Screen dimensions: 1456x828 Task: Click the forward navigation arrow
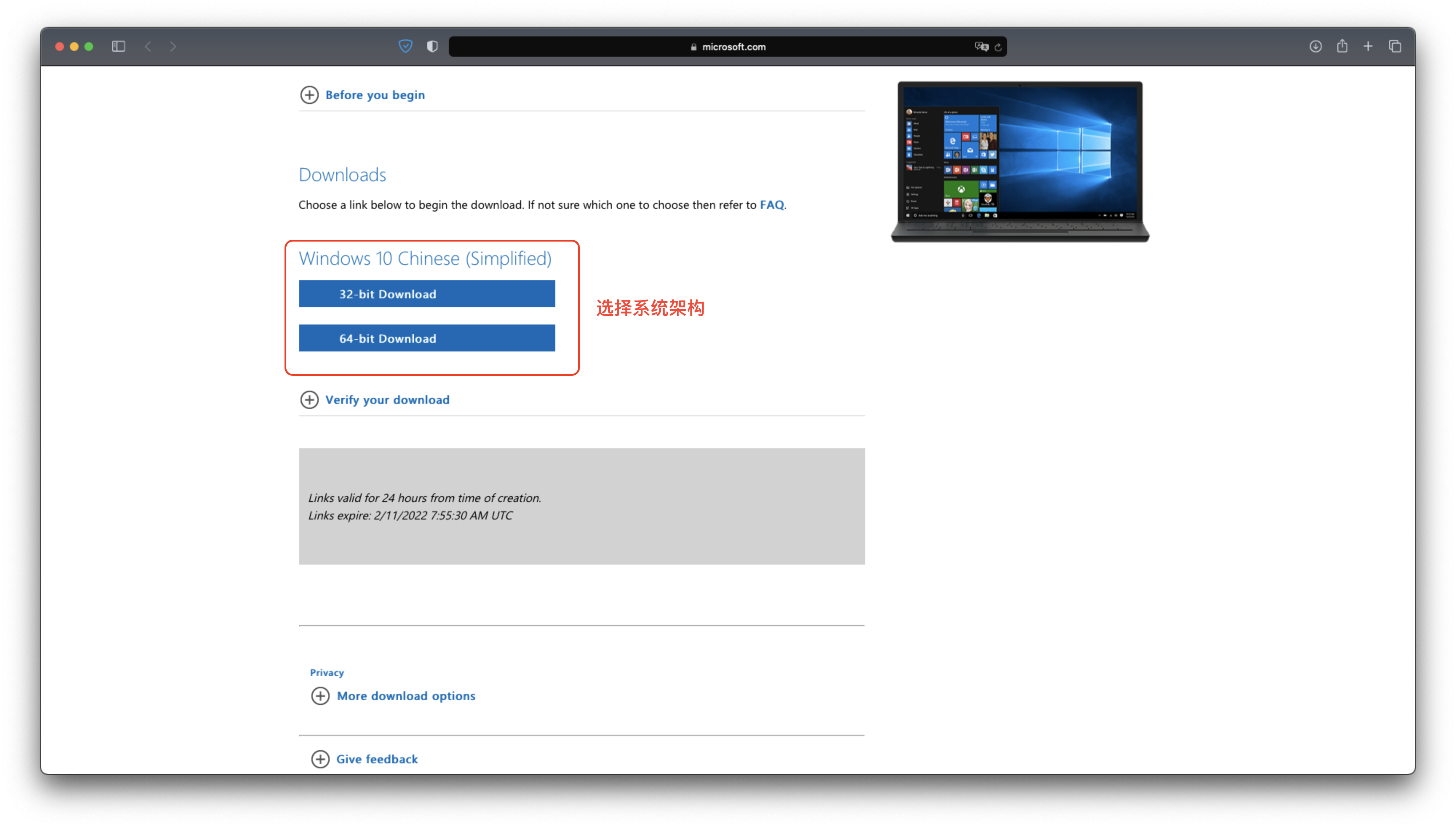click(x=173, y=46)
